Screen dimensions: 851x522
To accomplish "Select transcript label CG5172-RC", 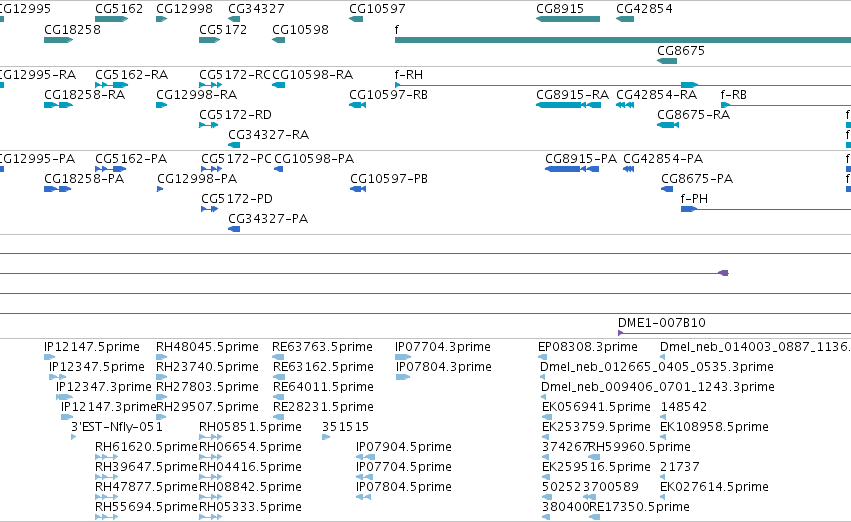I will tap(235, 74).
